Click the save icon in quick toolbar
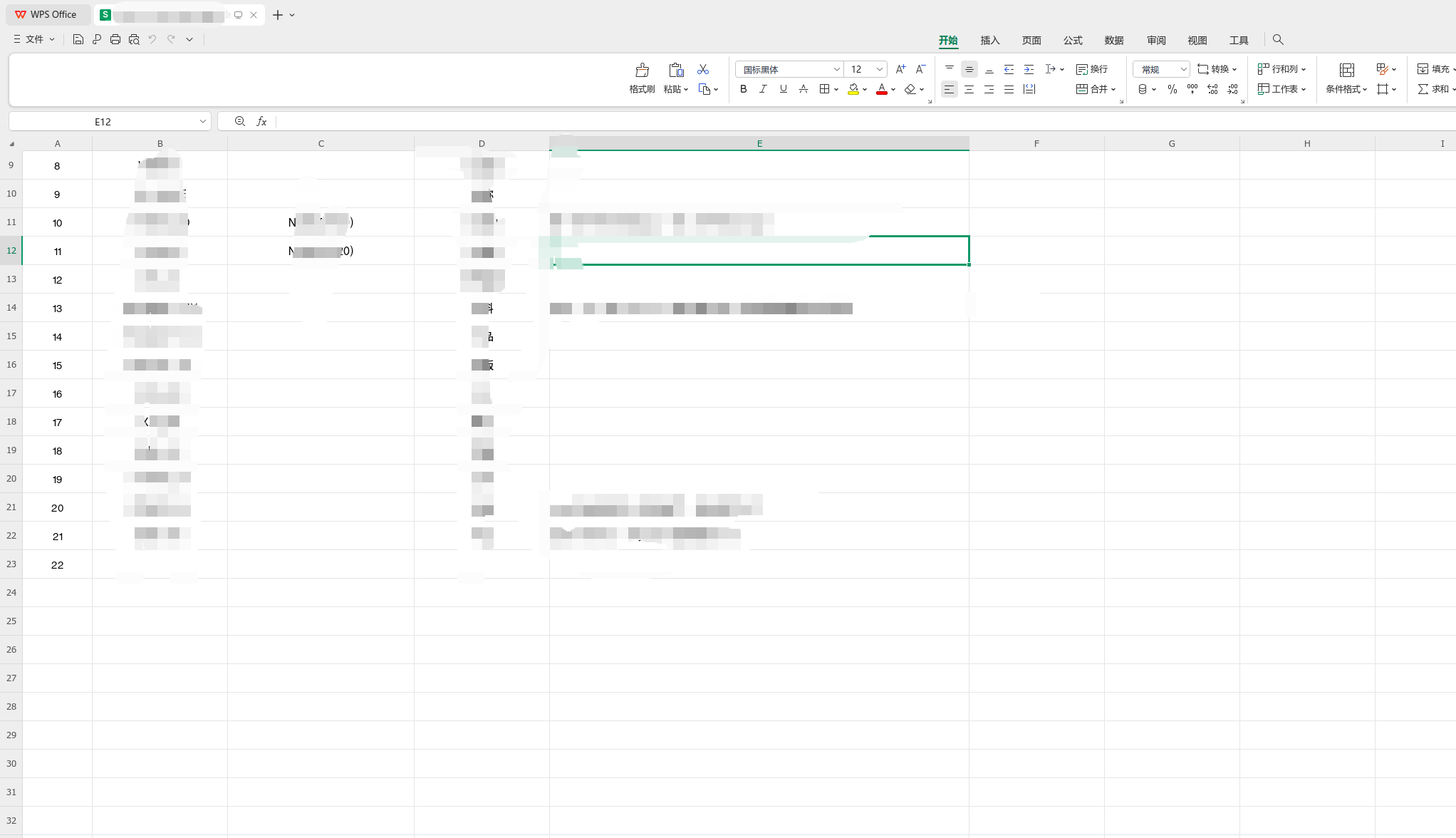 78,39
